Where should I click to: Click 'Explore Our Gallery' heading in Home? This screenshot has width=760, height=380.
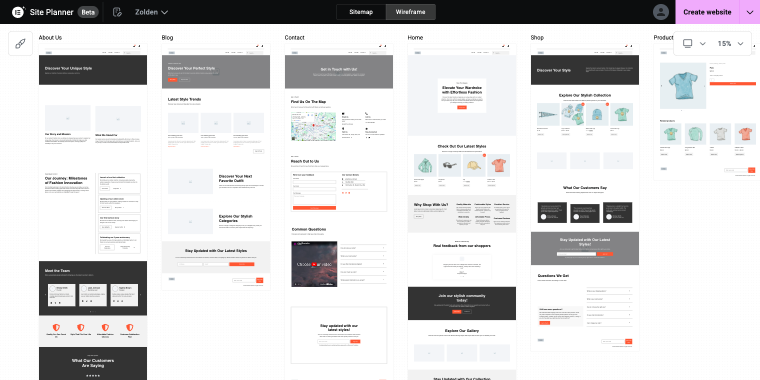(462, 331)
